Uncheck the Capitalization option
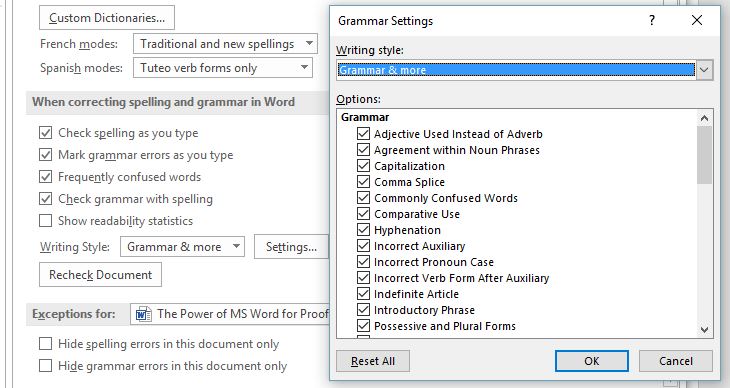Screen dimensions: 730x388 (x=363, y=166)
